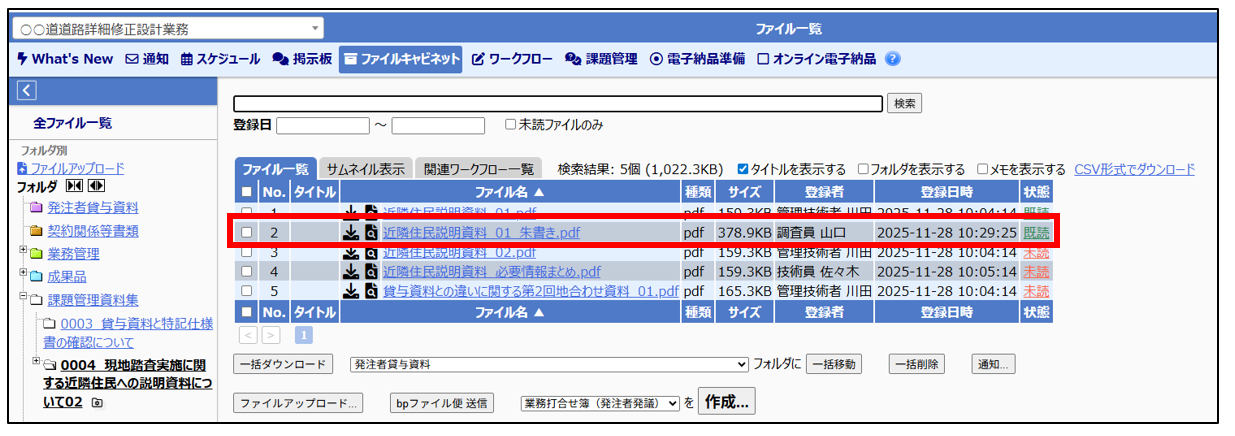
Task: Open the destination folder dropdown 発注者貸与資料
Action: click(x=548, y=364)
